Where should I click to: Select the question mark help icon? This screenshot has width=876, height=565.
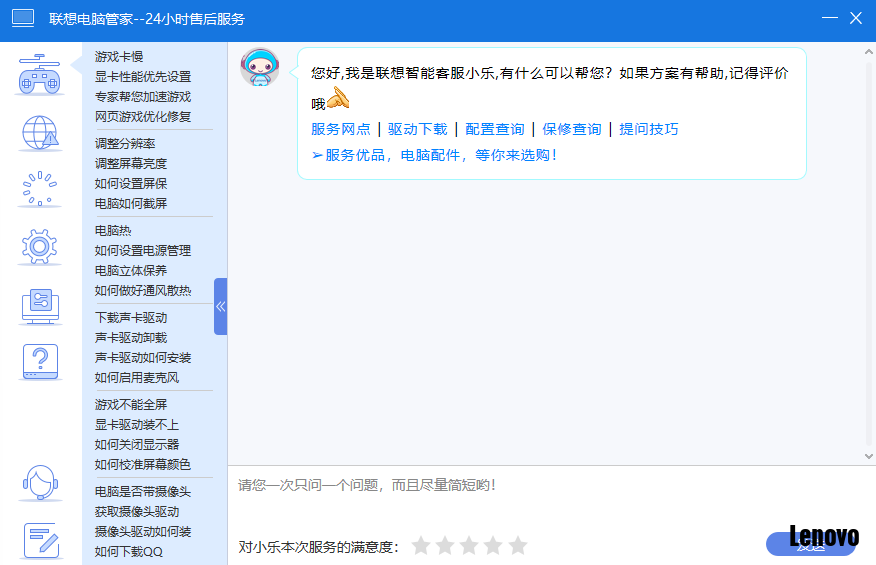coord(40,362)
